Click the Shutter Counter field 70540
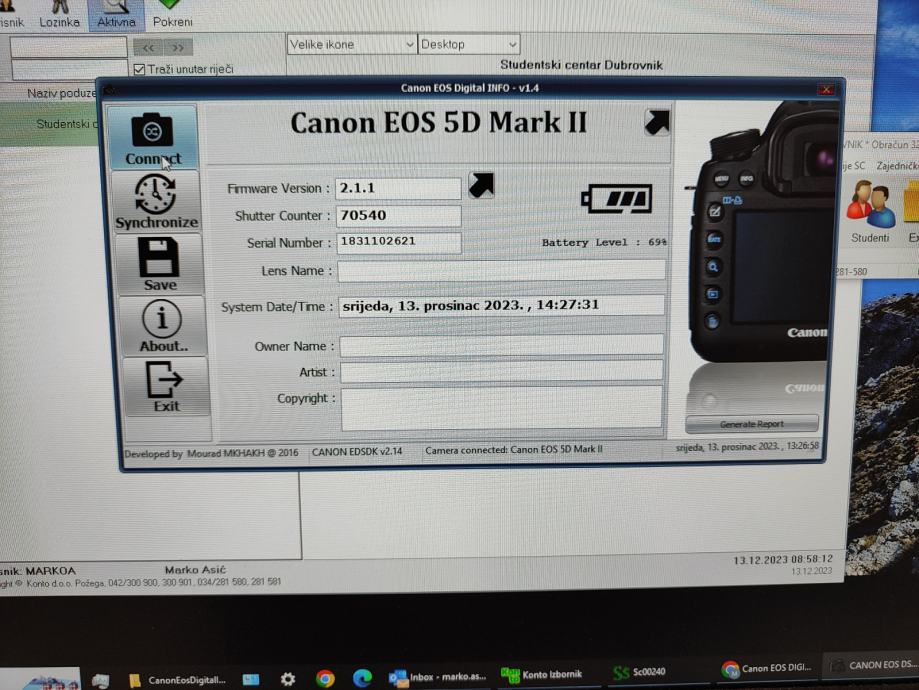The height and width of the screenshot is (690, 919). [399, 216]
